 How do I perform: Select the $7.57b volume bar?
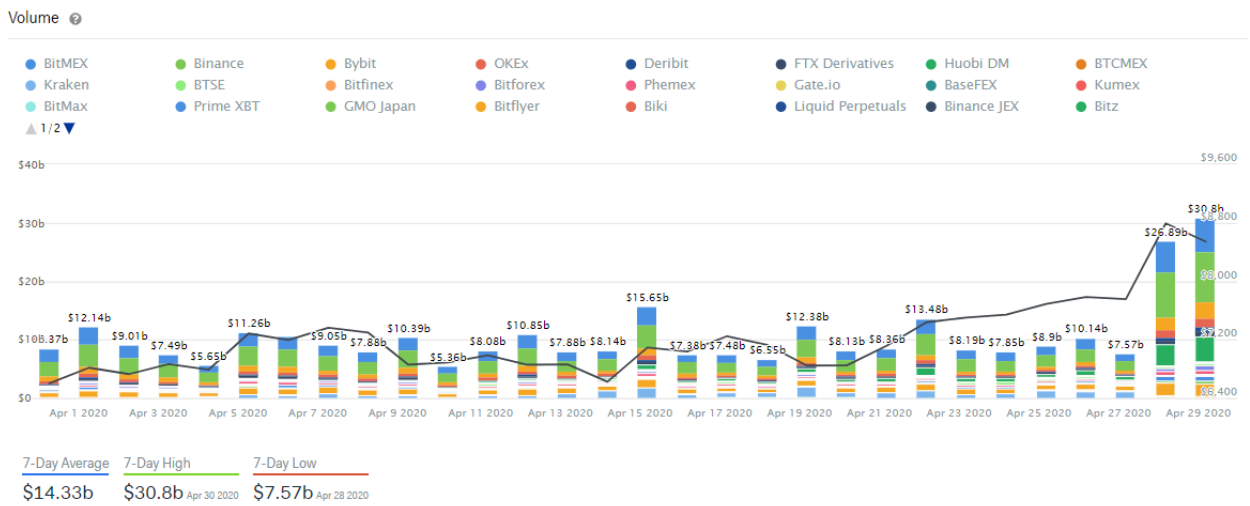[1125, 376]
